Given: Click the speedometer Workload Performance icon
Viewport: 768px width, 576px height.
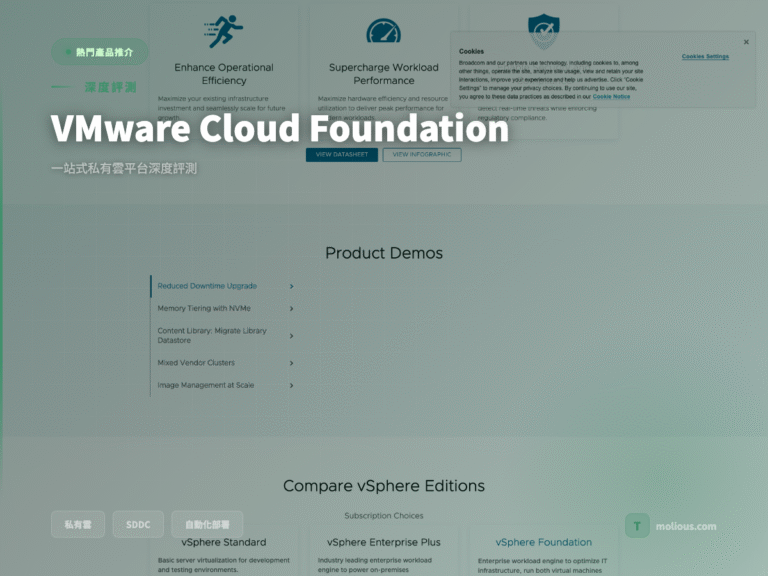Looking at the screenshot, I should point(384,31).
